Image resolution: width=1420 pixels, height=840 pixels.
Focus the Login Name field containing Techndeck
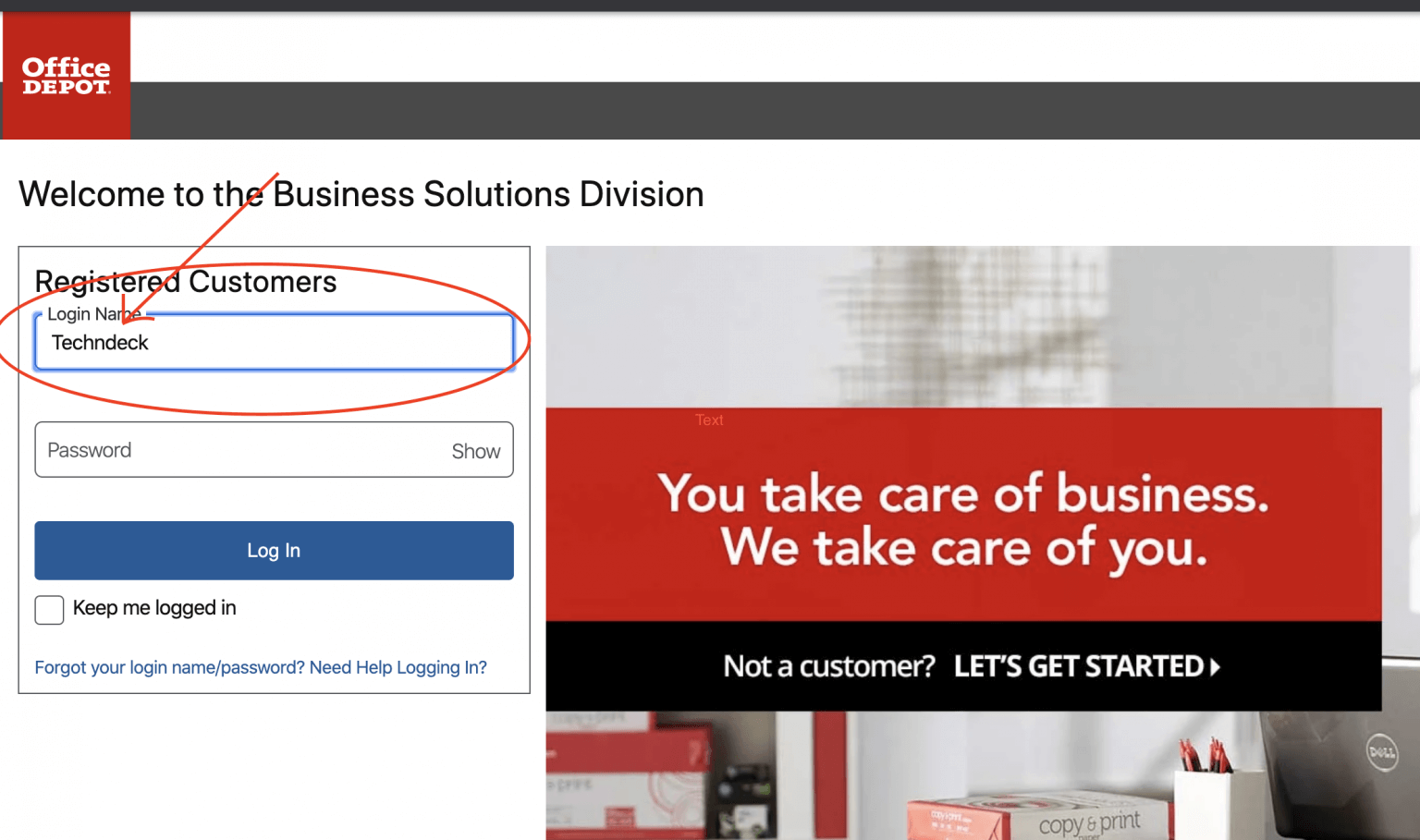click(x=274, y=342)
